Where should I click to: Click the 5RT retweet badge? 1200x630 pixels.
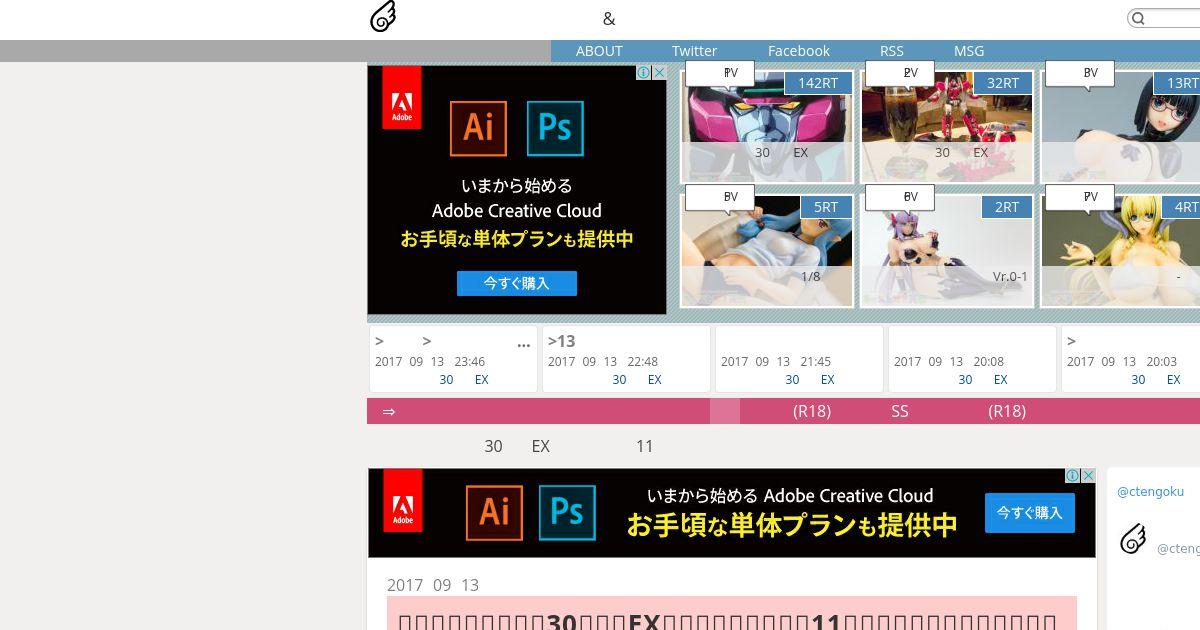826,207
